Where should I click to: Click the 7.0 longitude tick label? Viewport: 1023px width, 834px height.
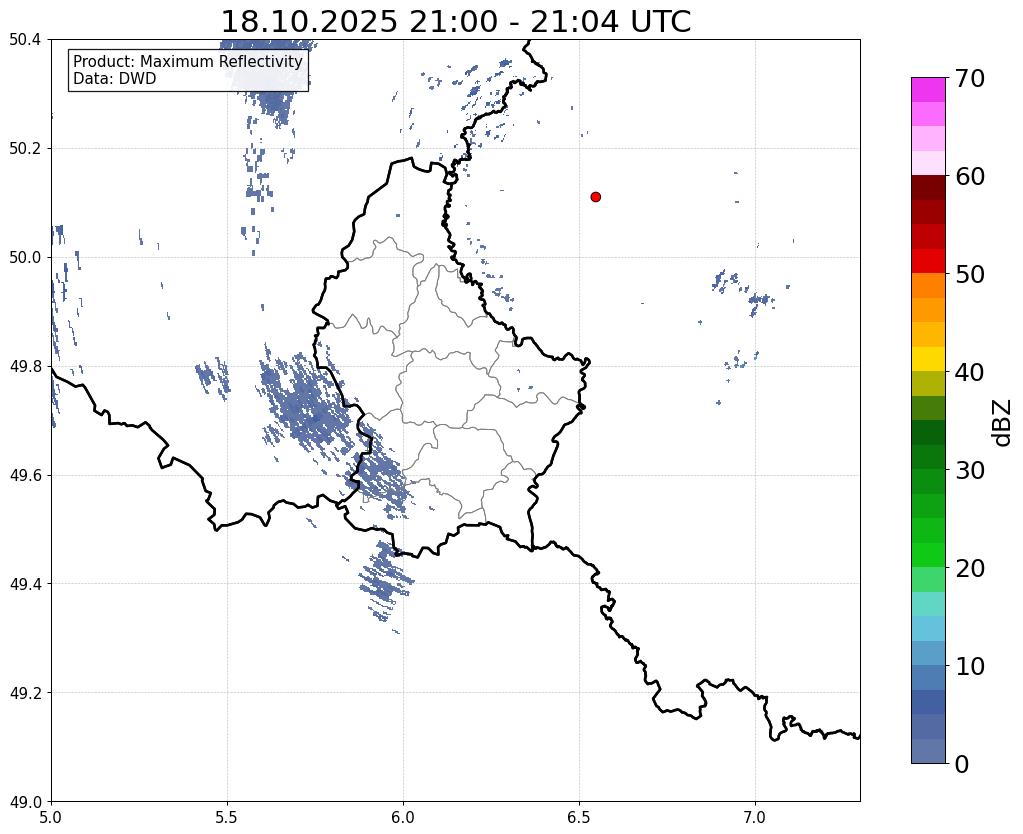[755, 817]
